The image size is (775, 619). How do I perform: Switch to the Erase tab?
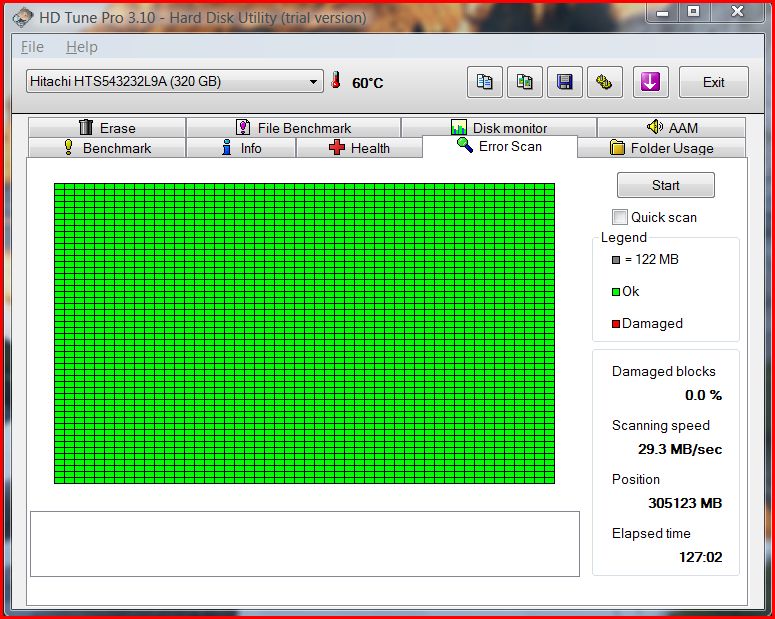click(107, 128)
